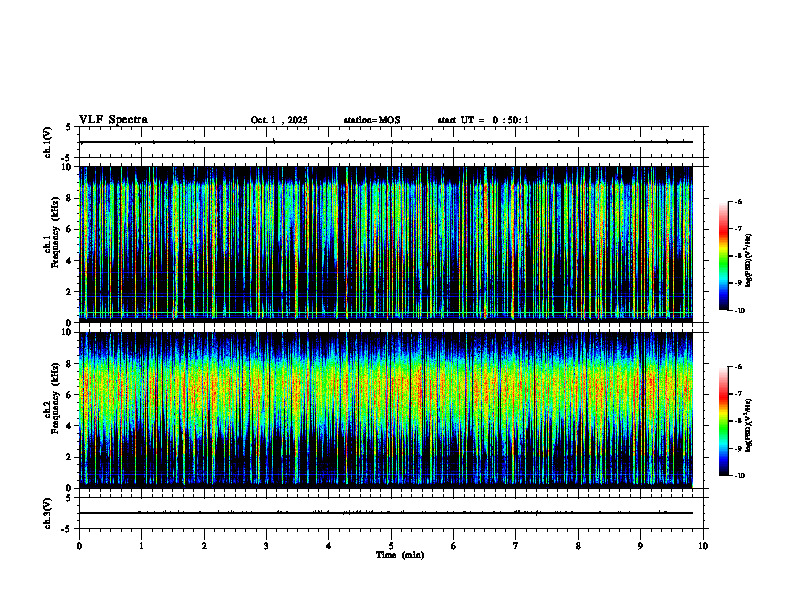The width and height of the screenshot is (792, 612).
Task: Click the "-6" value on ch.1 colorbar
Action: point(738,201)
